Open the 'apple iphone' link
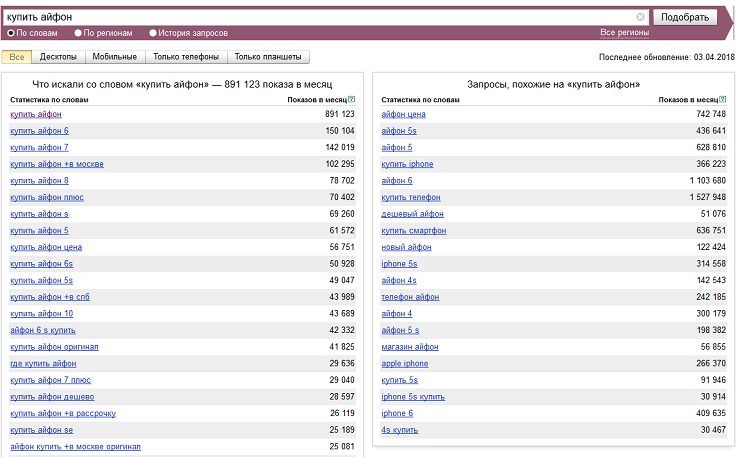This screenshot has width=740, height=457. pos(405,364)
